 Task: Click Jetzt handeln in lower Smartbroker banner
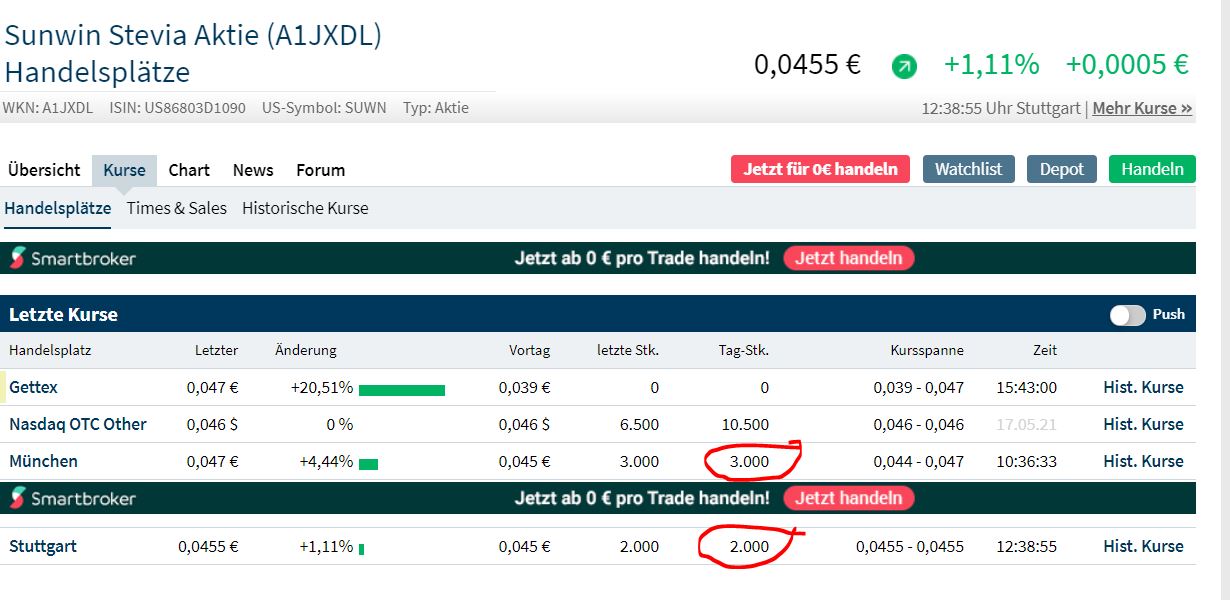(x=849, y=498)
